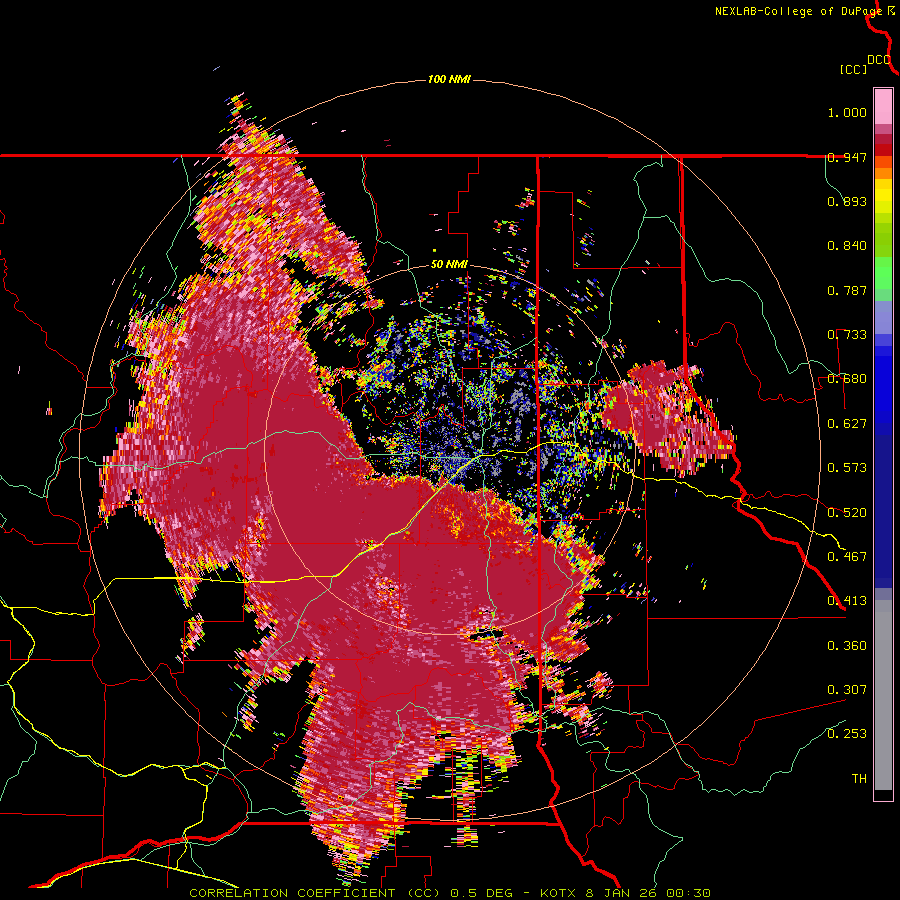Click the Correlation Coefficient caption at bottom

449,893
